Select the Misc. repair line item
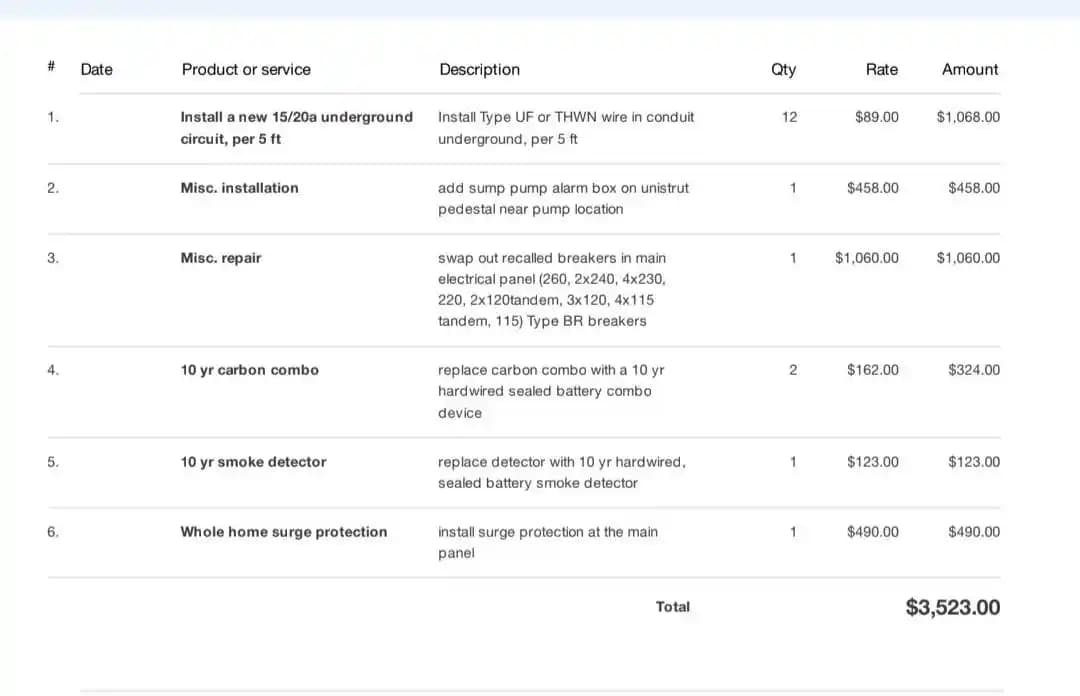1080x696 pixels. point(220,258)
